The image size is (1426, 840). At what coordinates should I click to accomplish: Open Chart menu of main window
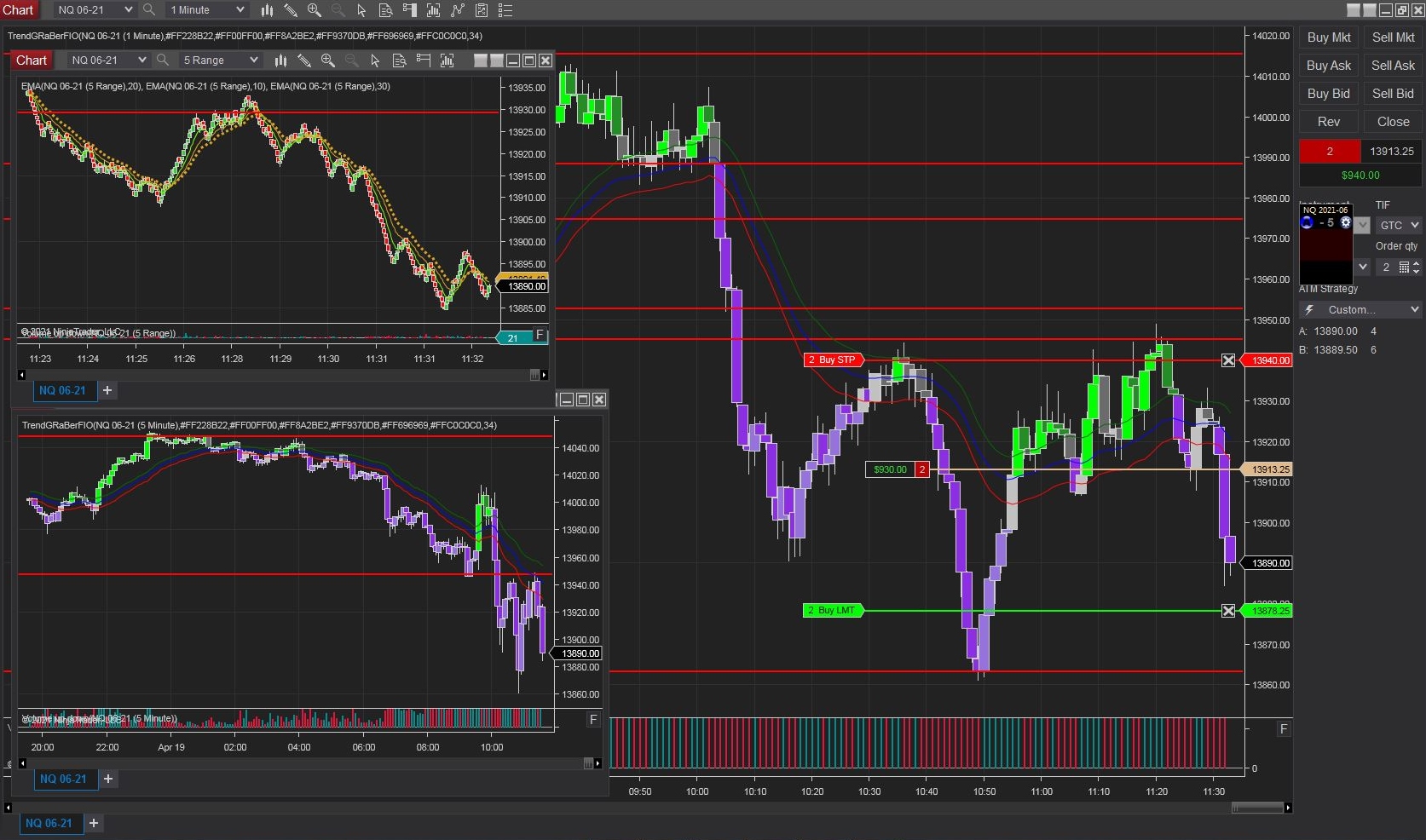point(18,9)
